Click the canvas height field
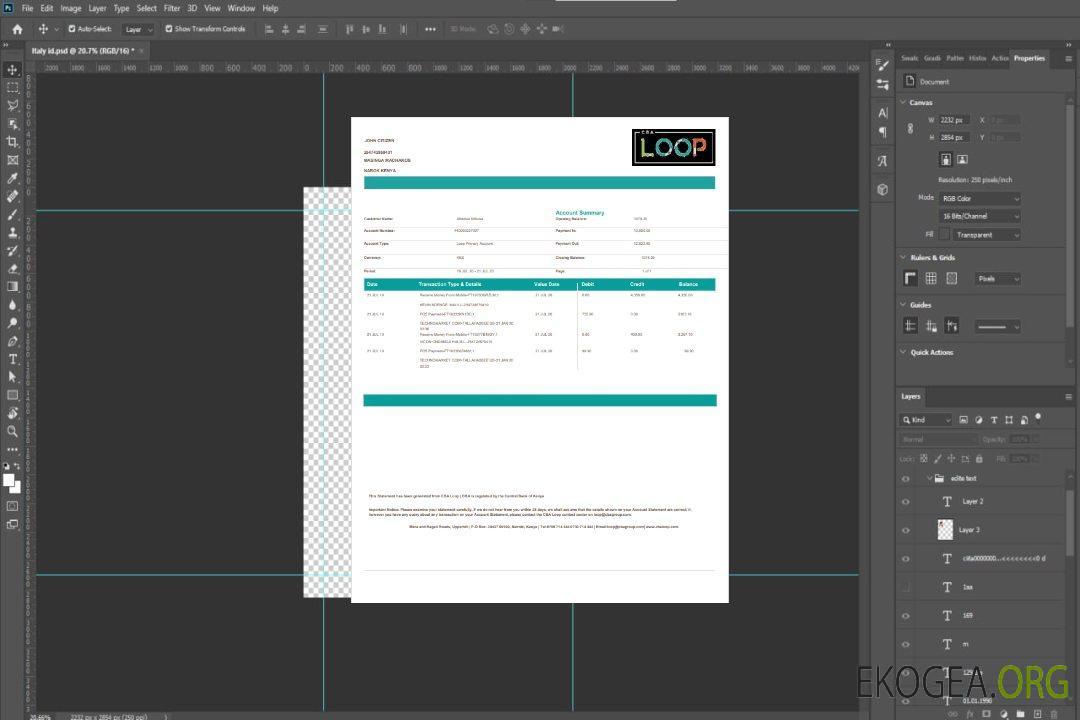 pos(954,138)
